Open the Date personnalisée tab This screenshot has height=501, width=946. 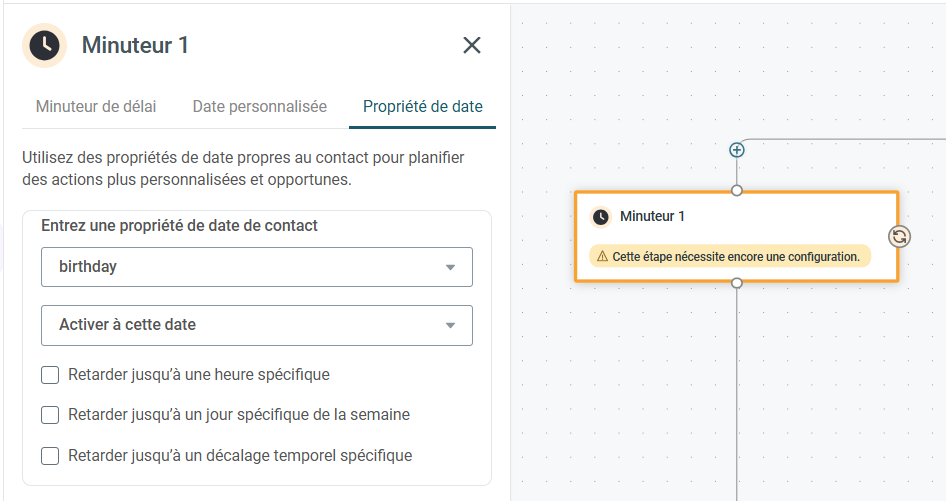tap(259, 107)
